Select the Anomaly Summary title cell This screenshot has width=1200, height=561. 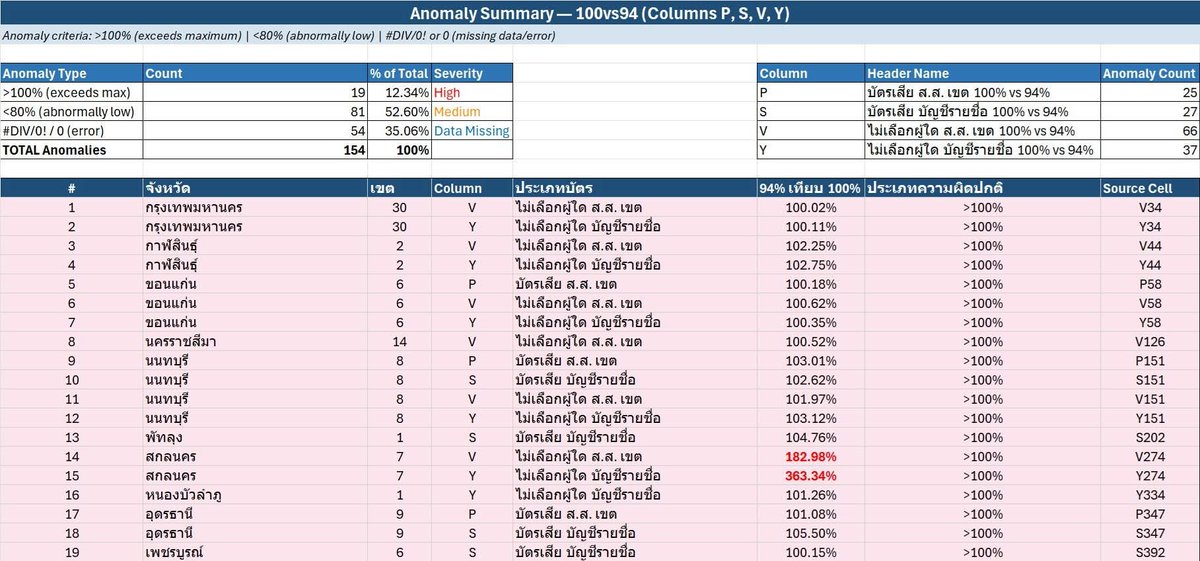coord(600,13)
